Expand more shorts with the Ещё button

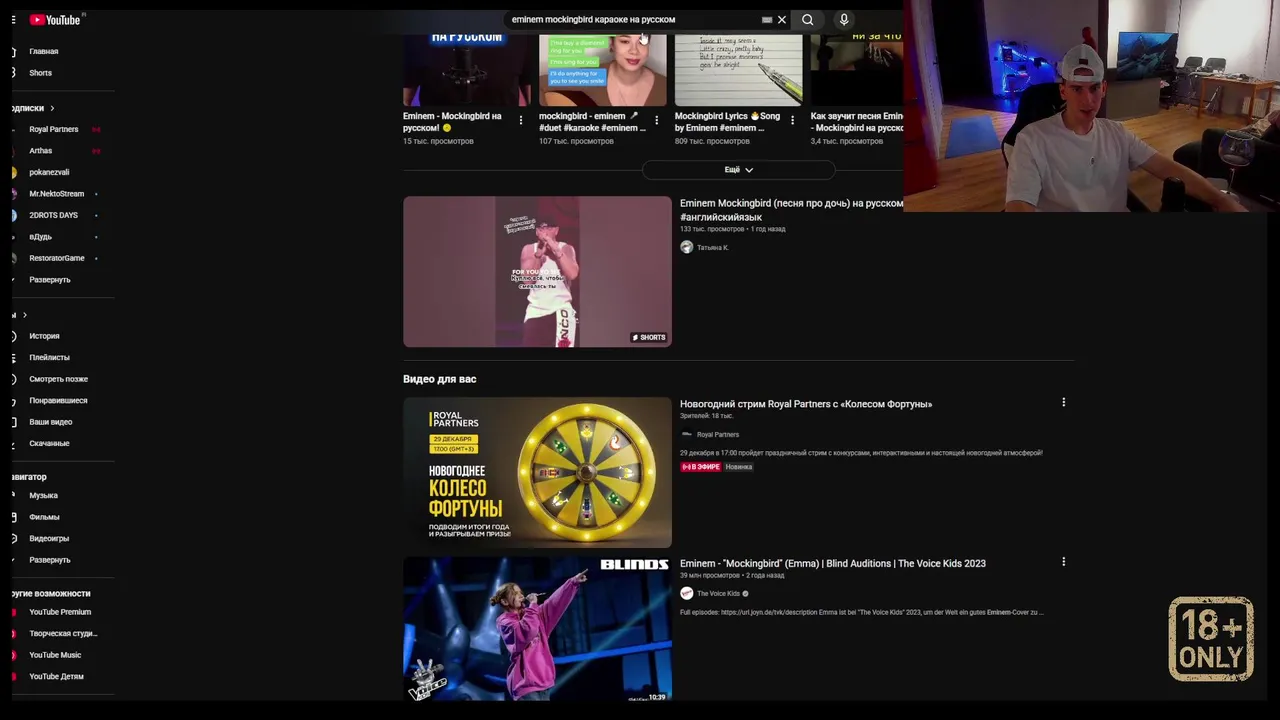739,170
